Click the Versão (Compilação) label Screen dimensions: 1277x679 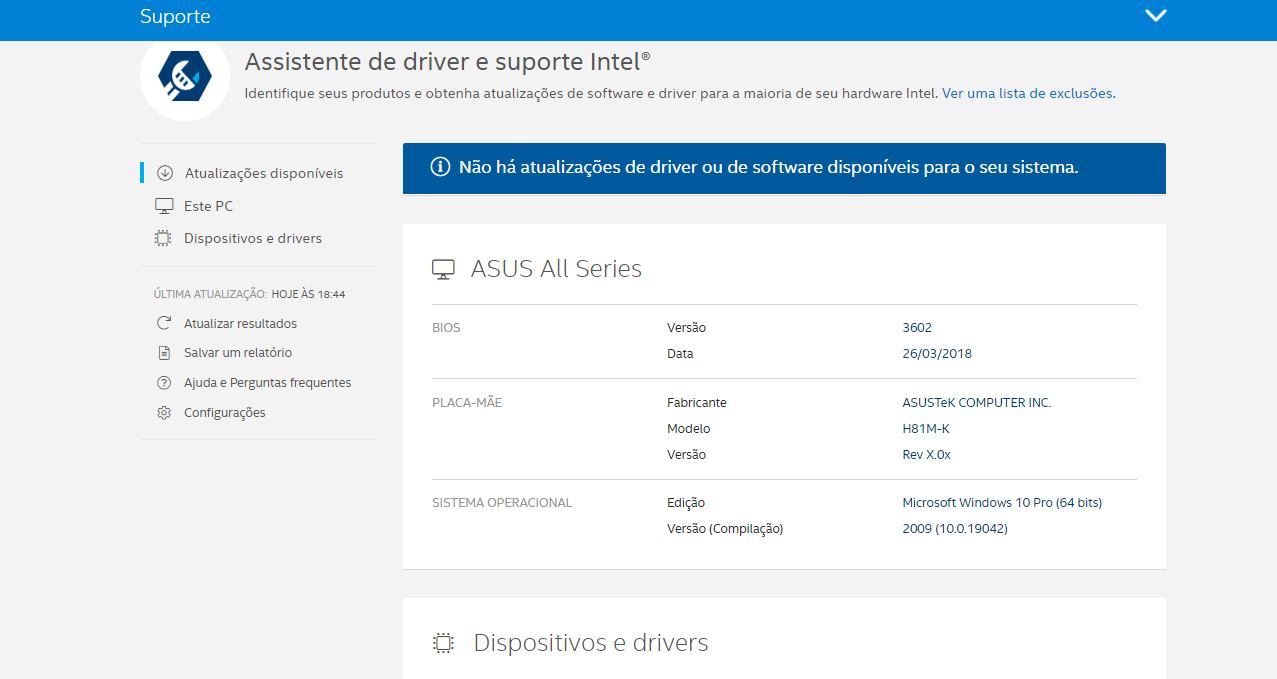pyautogui.click(x=725, y=528)
